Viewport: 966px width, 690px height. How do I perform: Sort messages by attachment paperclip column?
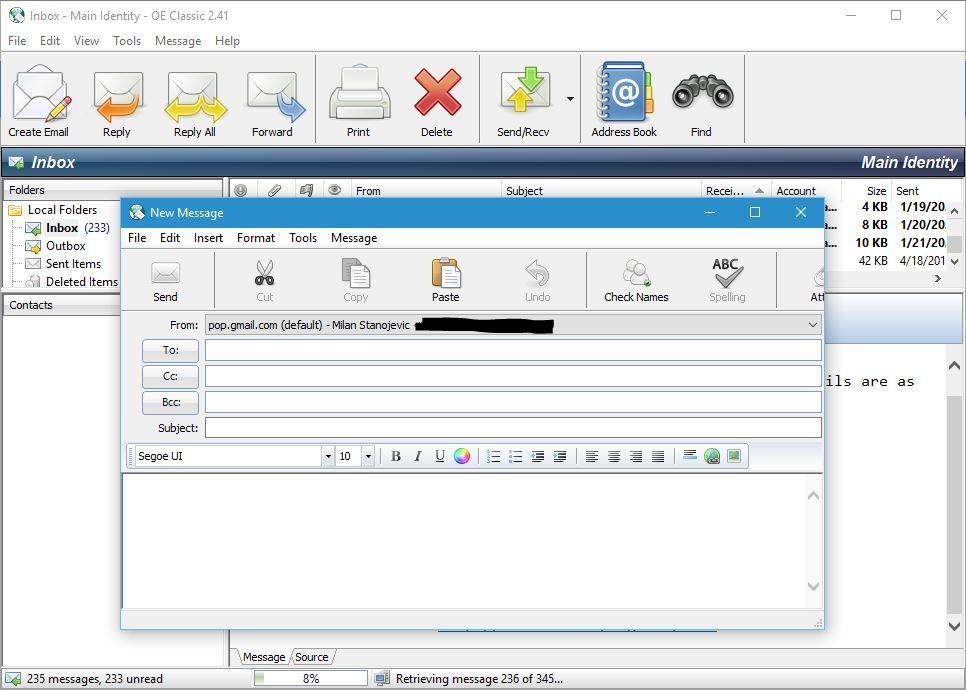(x=274, y=191)
